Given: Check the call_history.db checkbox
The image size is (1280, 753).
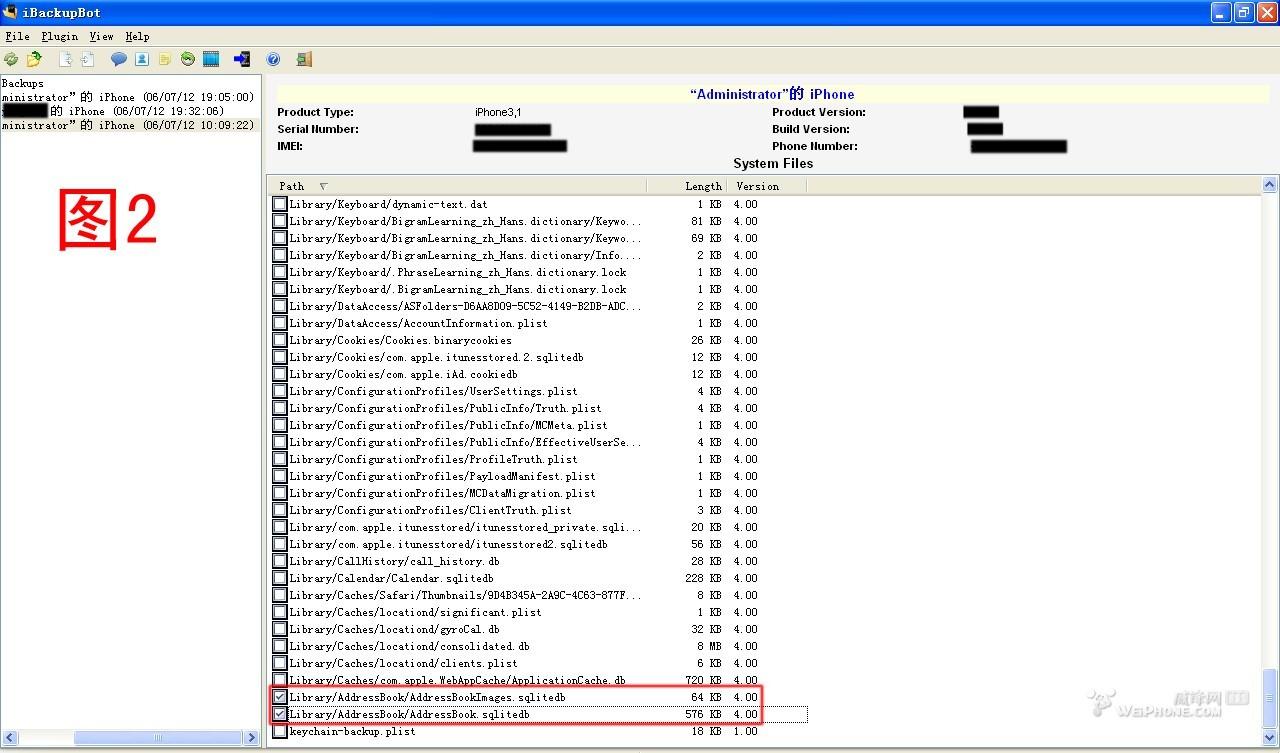Looking at the screenshot, I should (x=280, y=561).
